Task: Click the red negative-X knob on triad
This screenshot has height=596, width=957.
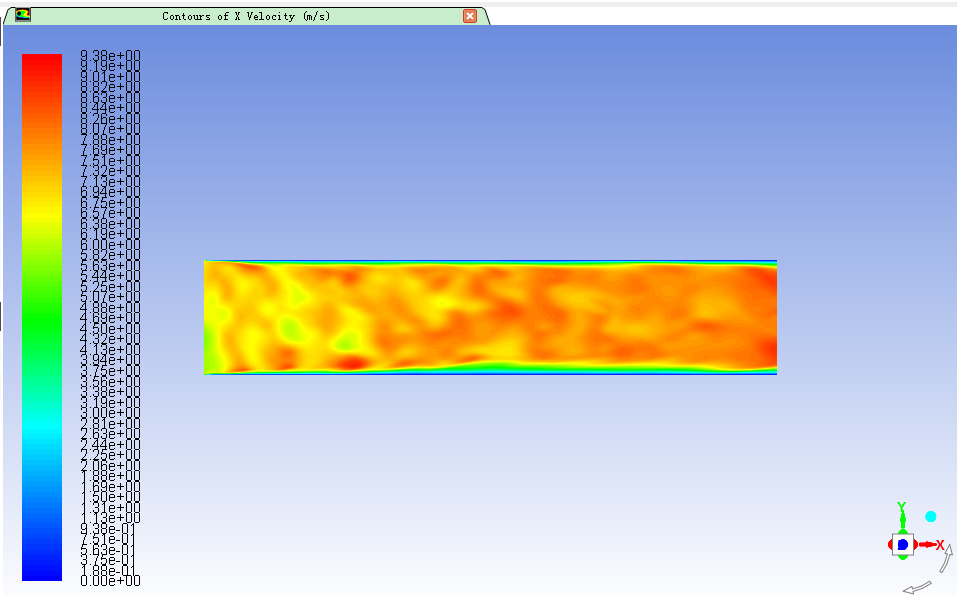Action: tap(890, 544)
